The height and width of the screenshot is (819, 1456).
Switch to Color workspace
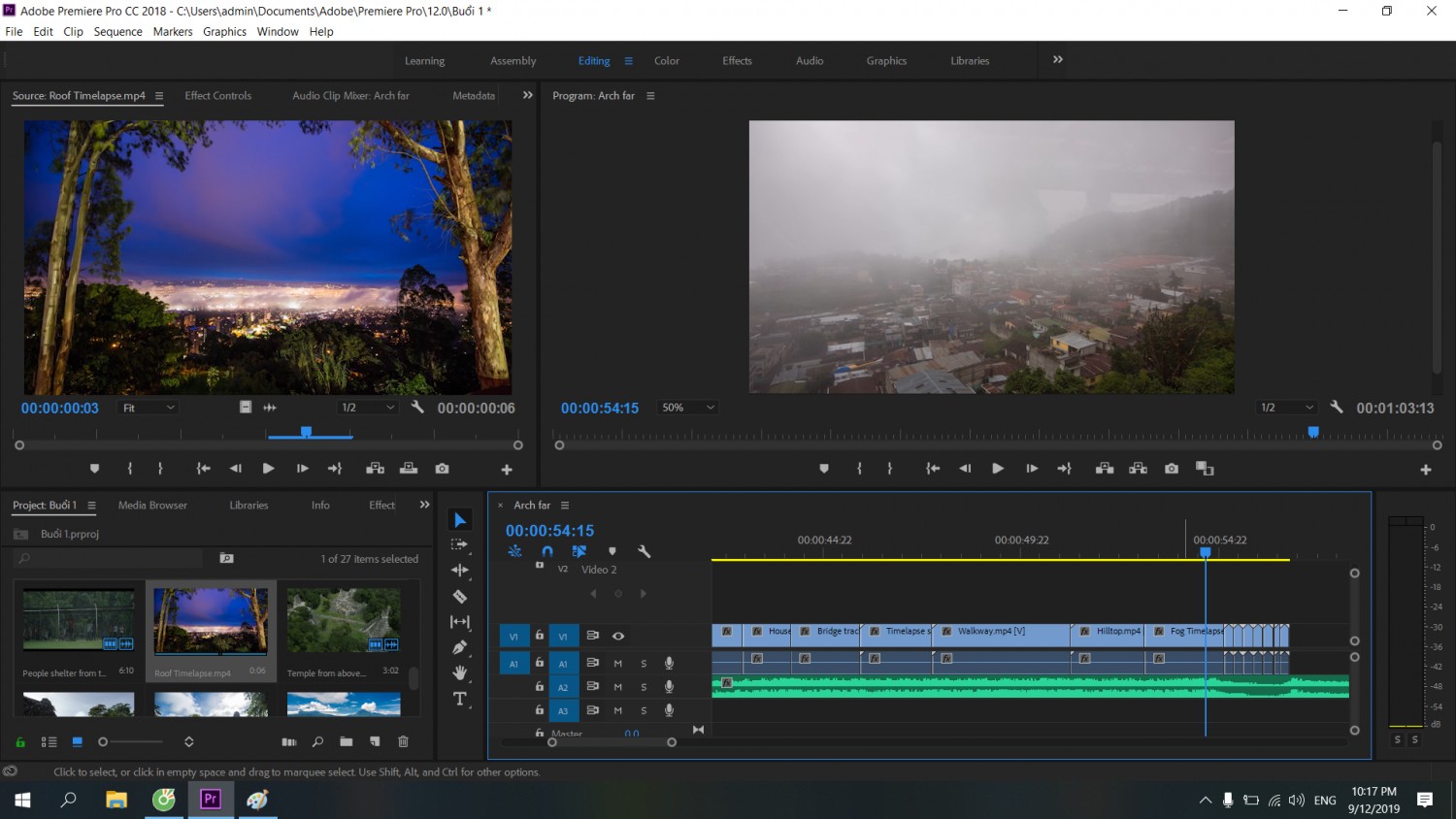(x=667, y=61)
